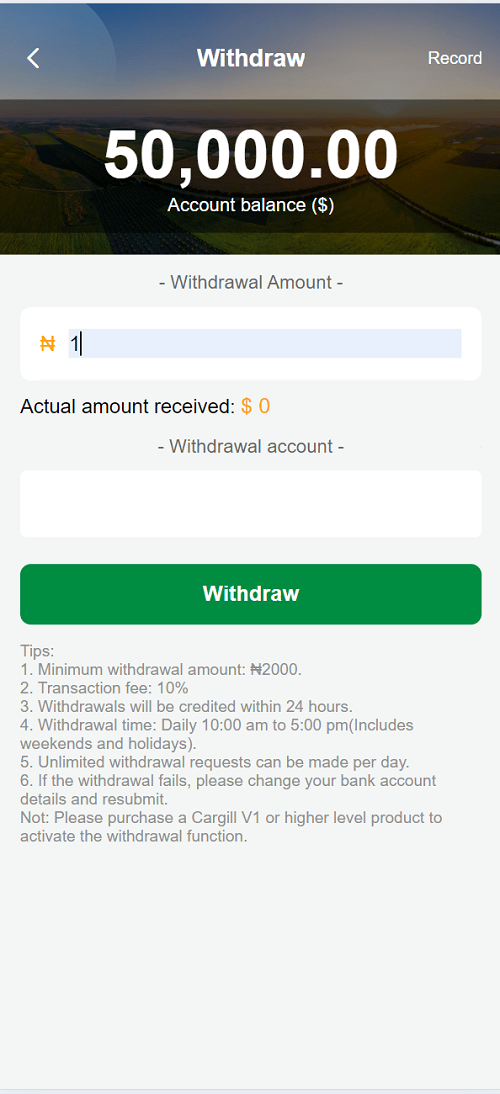Click the Withdraw page title
This screenshot has width=500, height=1094.
[251, 58]
